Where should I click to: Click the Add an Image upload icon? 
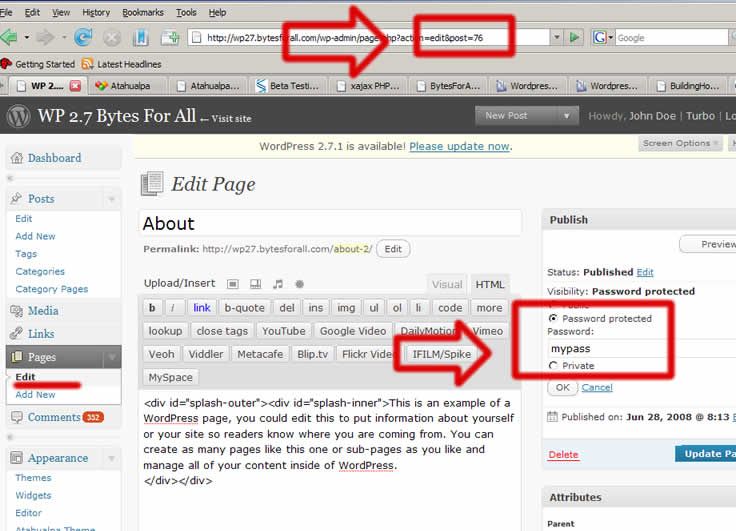pyautogui.click(x=233, y=284)
